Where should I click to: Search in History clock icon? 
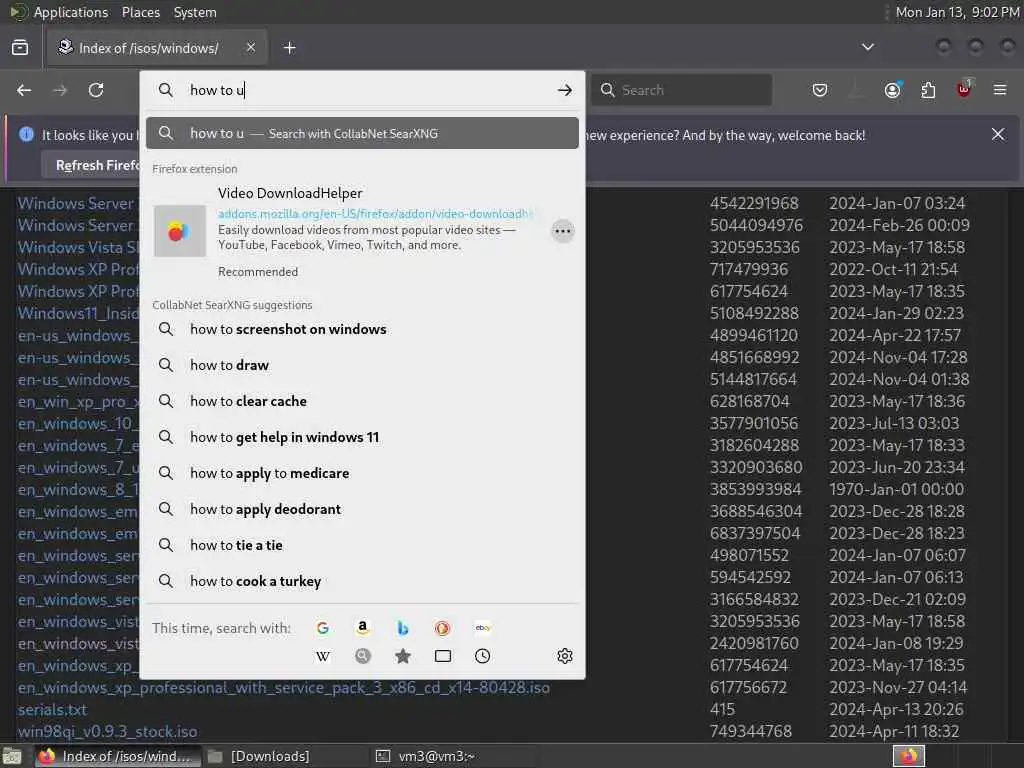(x=483, y=656)
